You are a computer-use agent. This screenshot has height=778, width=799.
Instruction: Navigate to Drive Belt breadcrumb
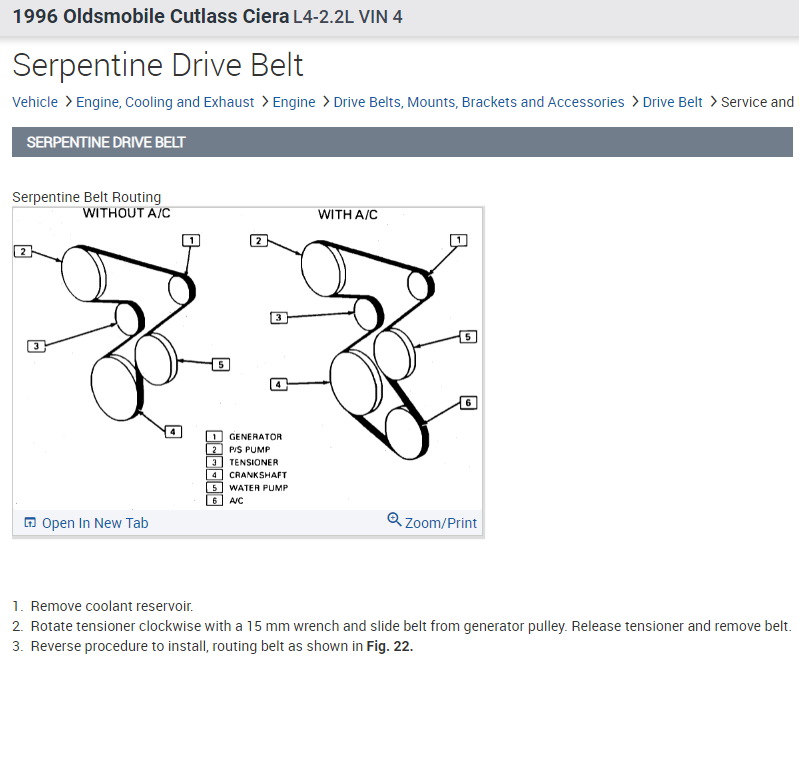(672, 102)
